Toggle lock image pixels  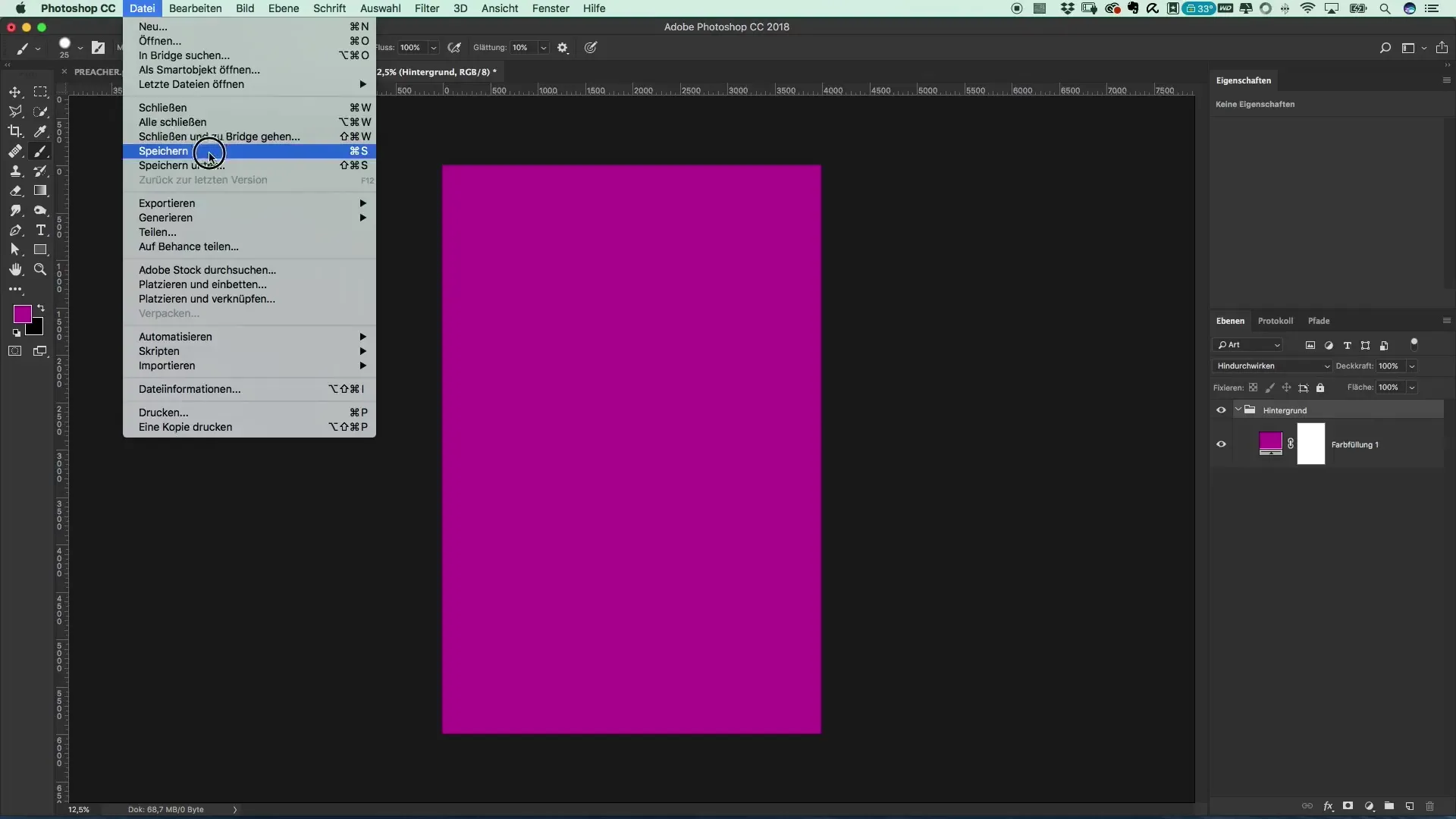1270,388
